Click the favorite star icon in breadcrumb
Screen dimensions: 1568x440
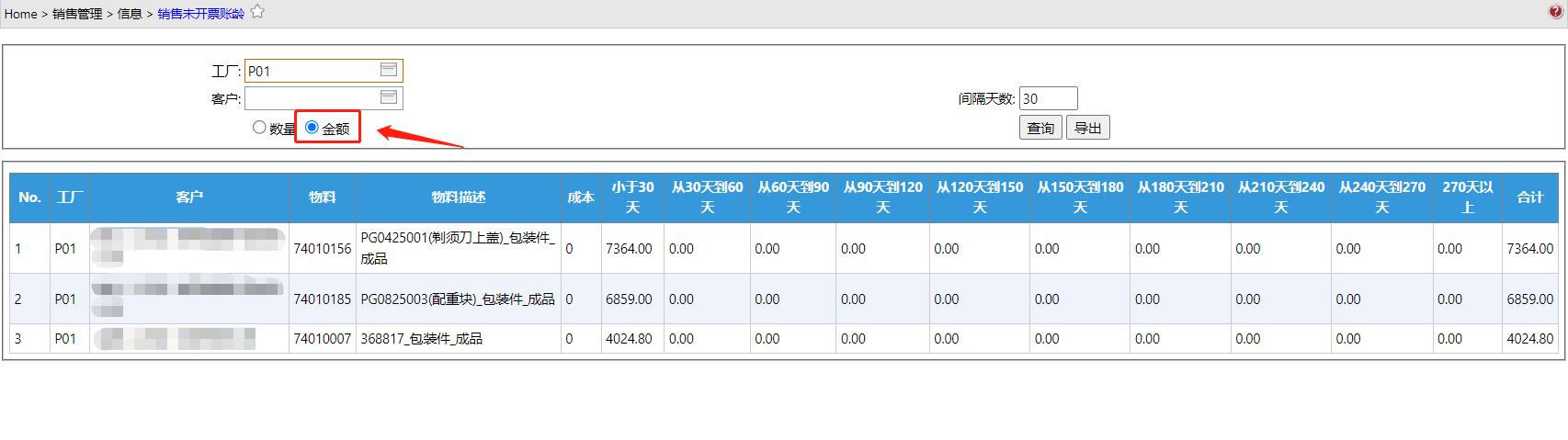257,12
